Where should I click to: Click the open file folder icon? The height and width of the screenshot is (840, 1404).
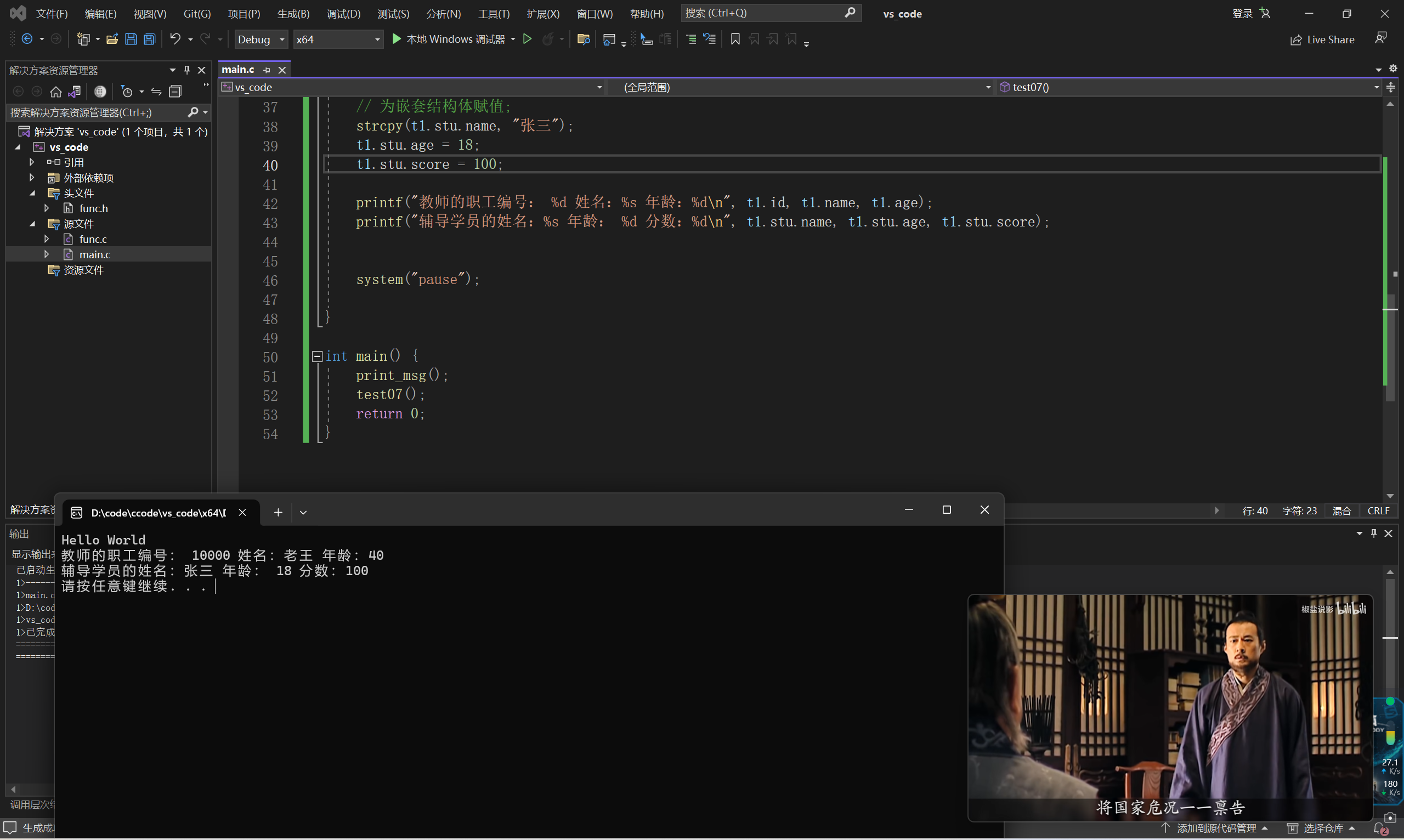[112, 39]
